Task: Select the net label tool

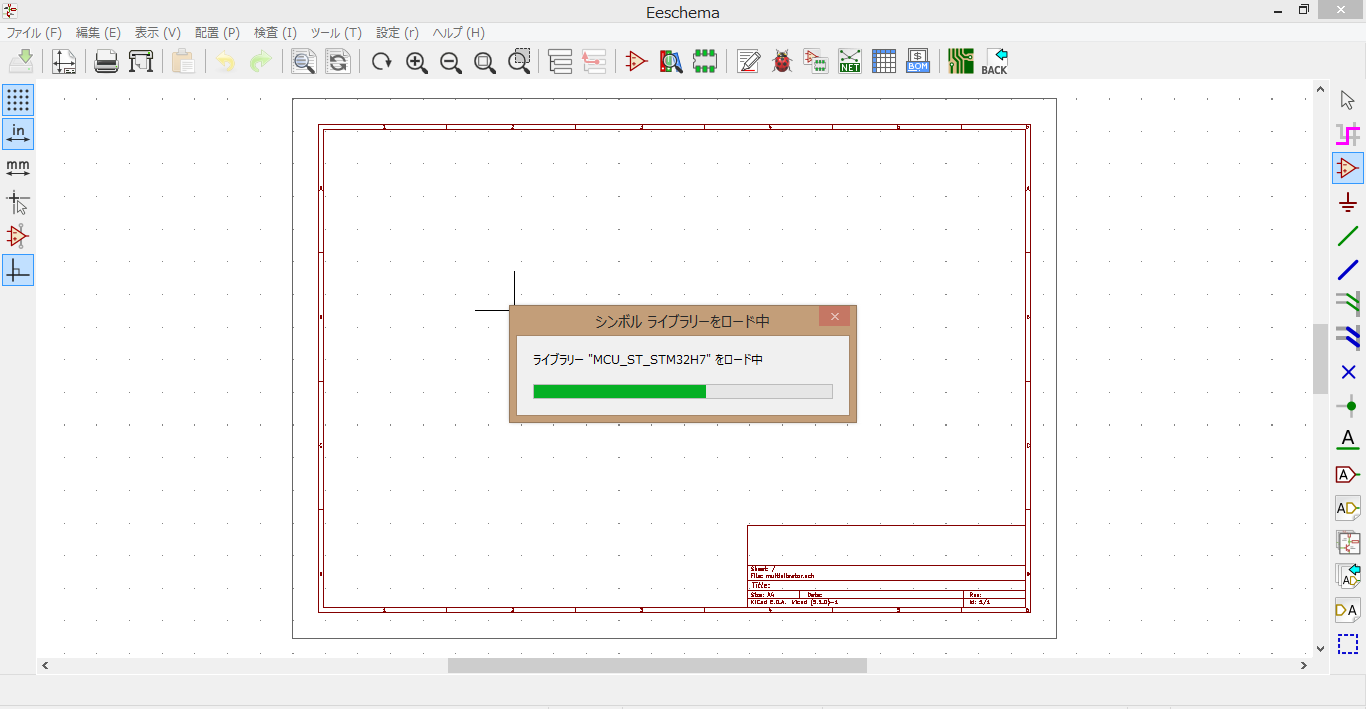Action: pos(1348,440)
